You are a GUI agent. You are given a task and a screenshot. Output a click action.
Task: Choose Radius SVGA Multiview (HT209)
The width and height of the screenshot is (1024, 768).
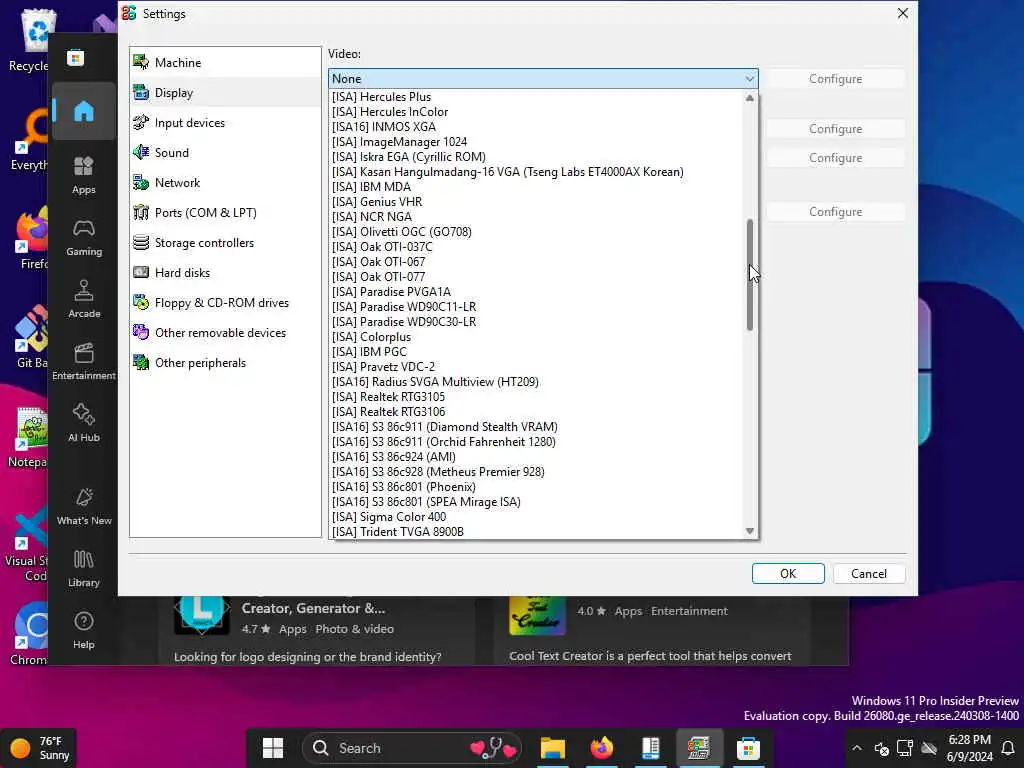pyautogui.click(x=536, y=382)
